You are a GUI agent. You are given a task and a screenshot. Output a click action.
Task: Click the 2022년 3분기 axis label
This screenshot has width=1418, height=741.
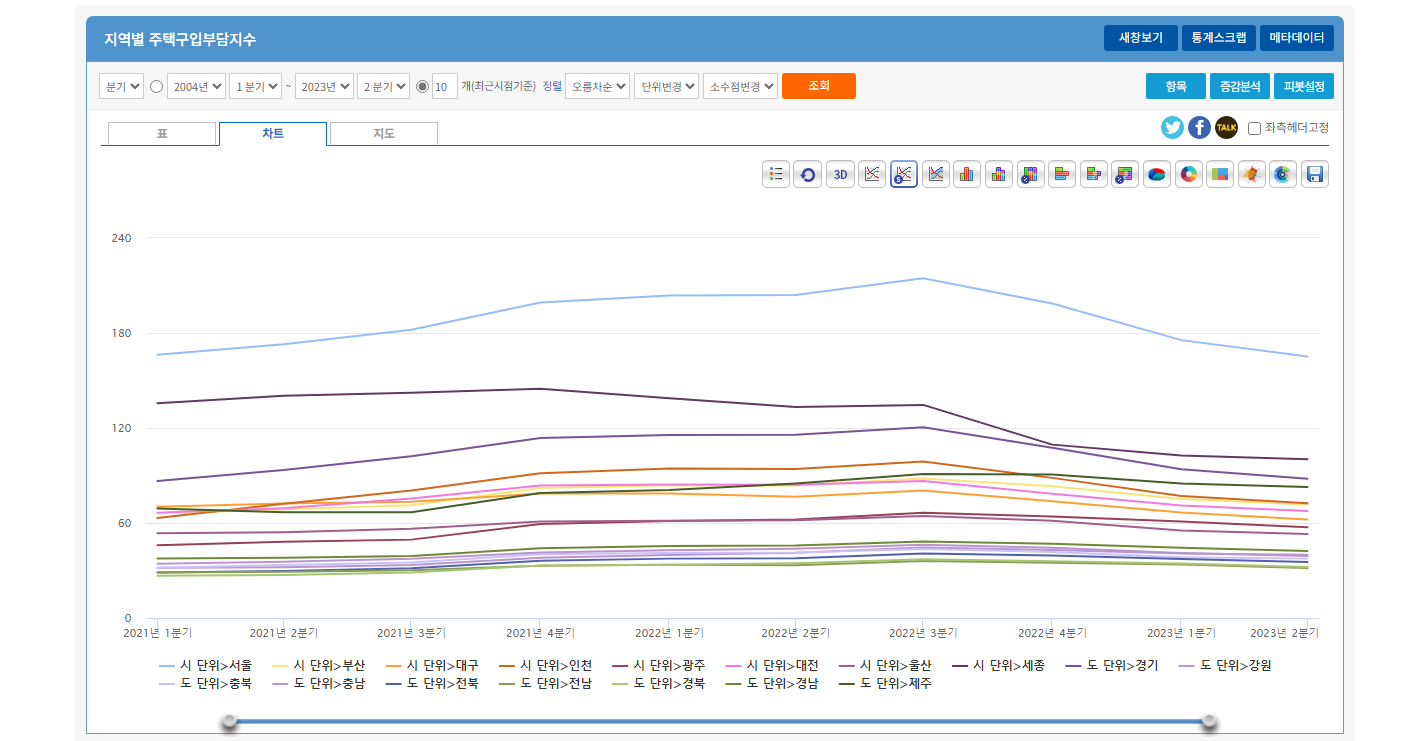point(923,633)
